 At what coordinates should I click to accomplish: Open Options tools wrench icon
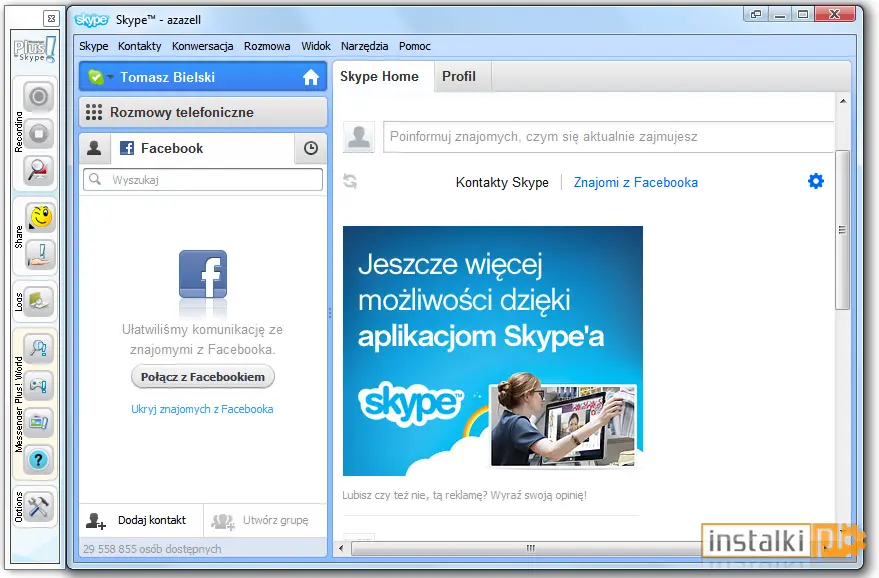tap(38, 507)
